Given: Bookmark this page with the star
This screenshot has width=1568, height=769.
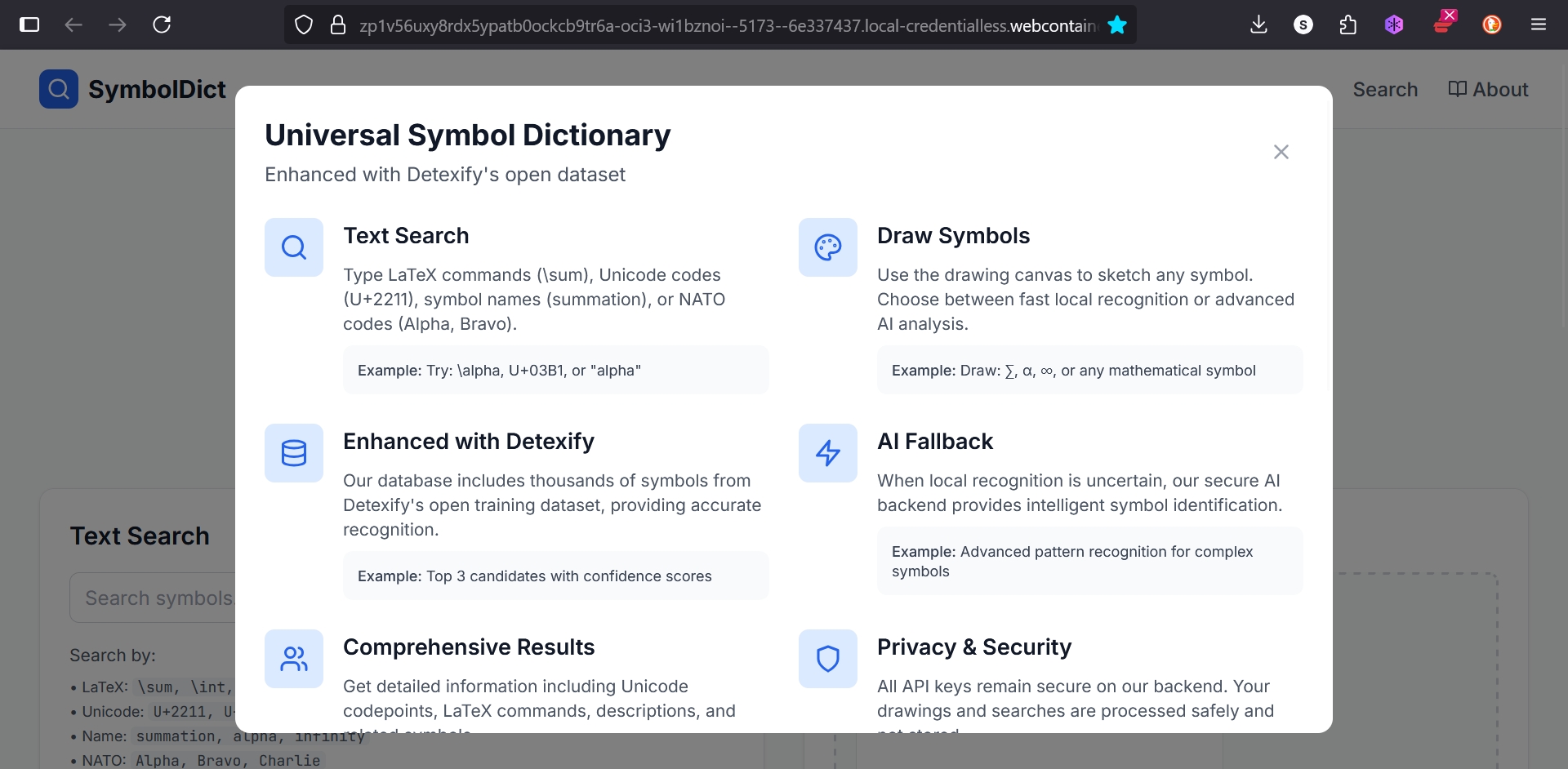Looking at the screenshot, I should 1117,24.
